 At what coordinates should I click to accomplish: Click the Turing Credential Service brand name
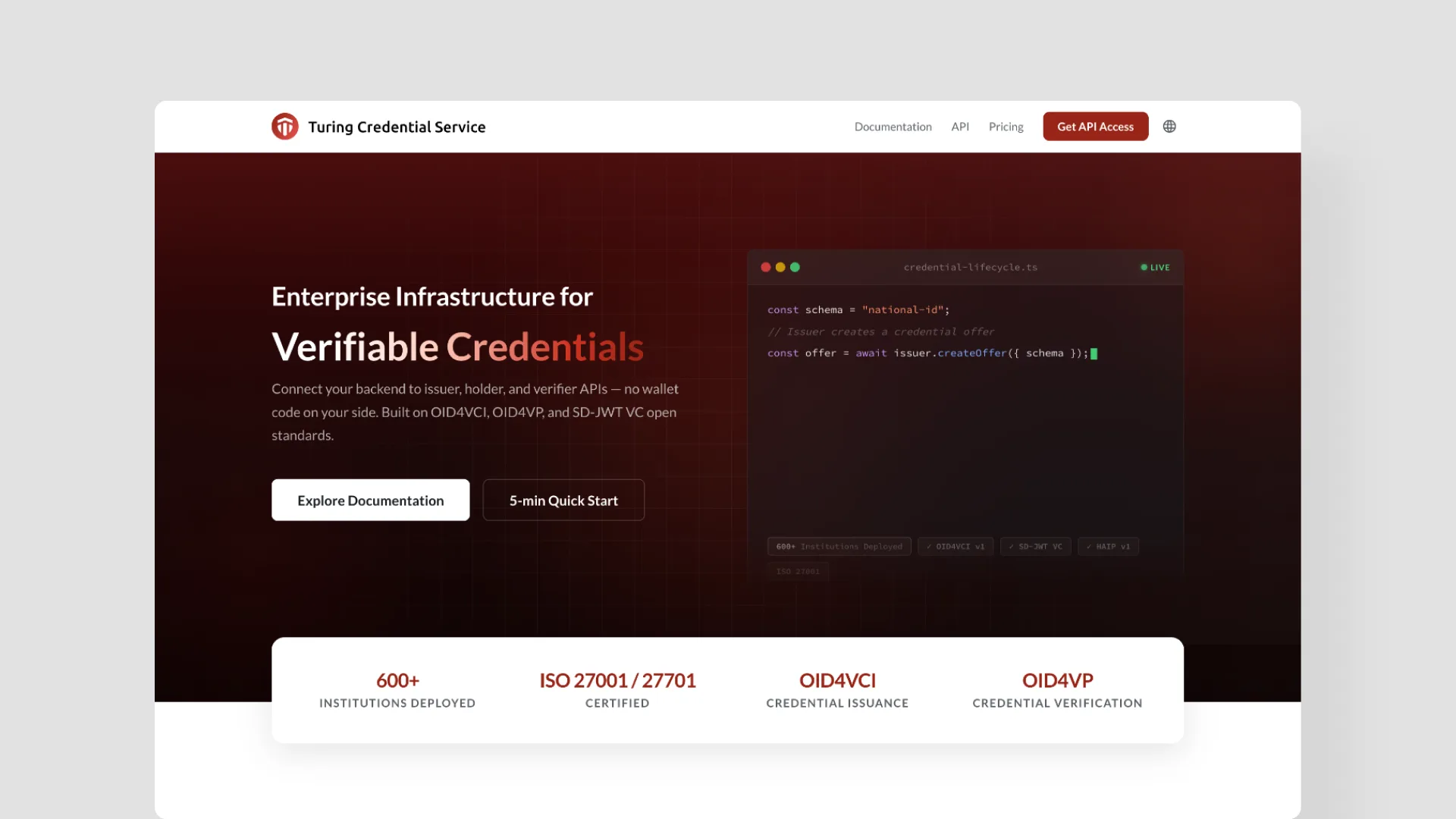point(397,127)
